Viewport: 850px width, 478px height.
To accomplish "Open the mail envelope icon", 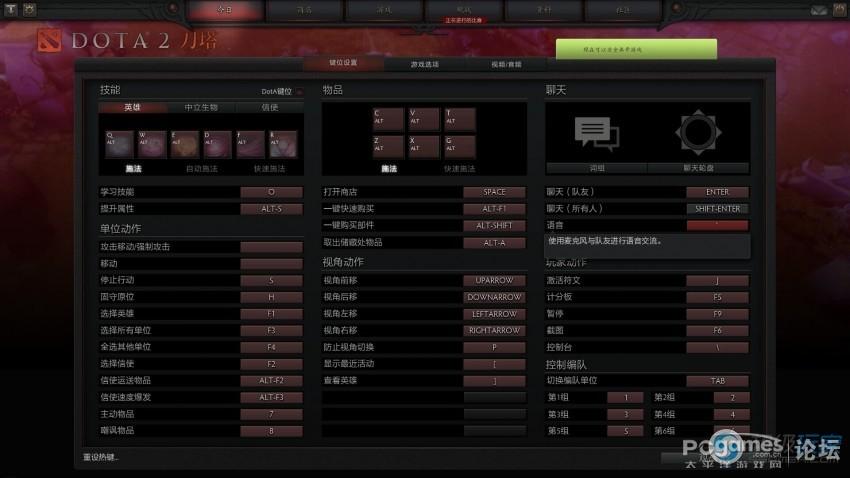I will click(x=818, y=10).
